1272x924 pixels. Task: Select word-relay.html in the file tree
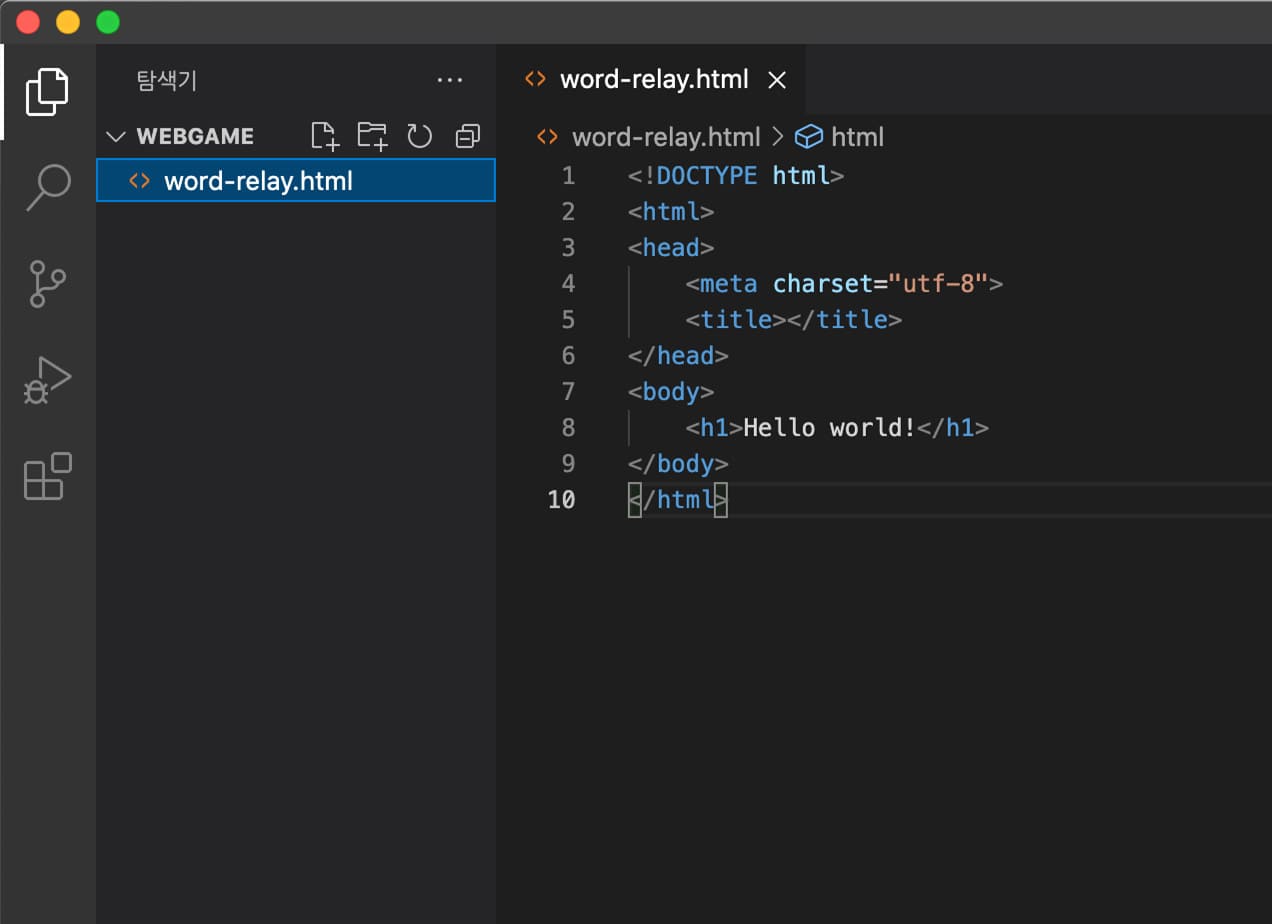click(x=258, y=181)
